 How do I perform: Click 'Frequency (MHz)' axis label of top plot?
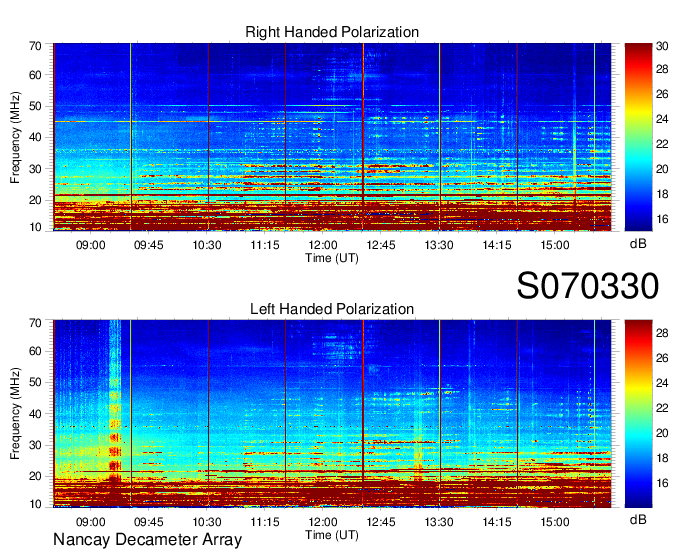coord(15,137)
